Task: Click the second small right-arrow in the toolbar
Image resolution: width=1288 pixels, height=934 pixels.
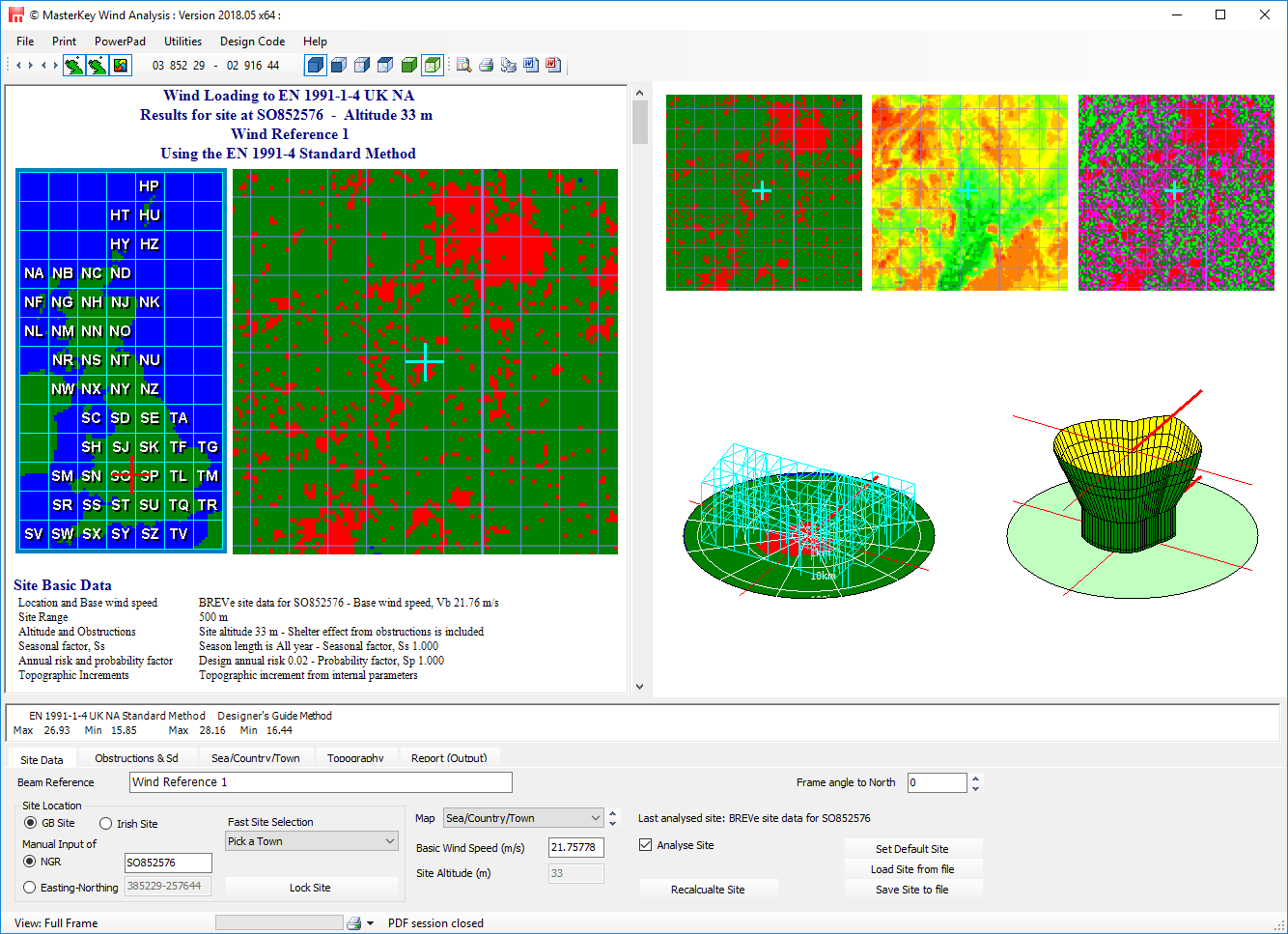Action: click(x=55, y=66)
